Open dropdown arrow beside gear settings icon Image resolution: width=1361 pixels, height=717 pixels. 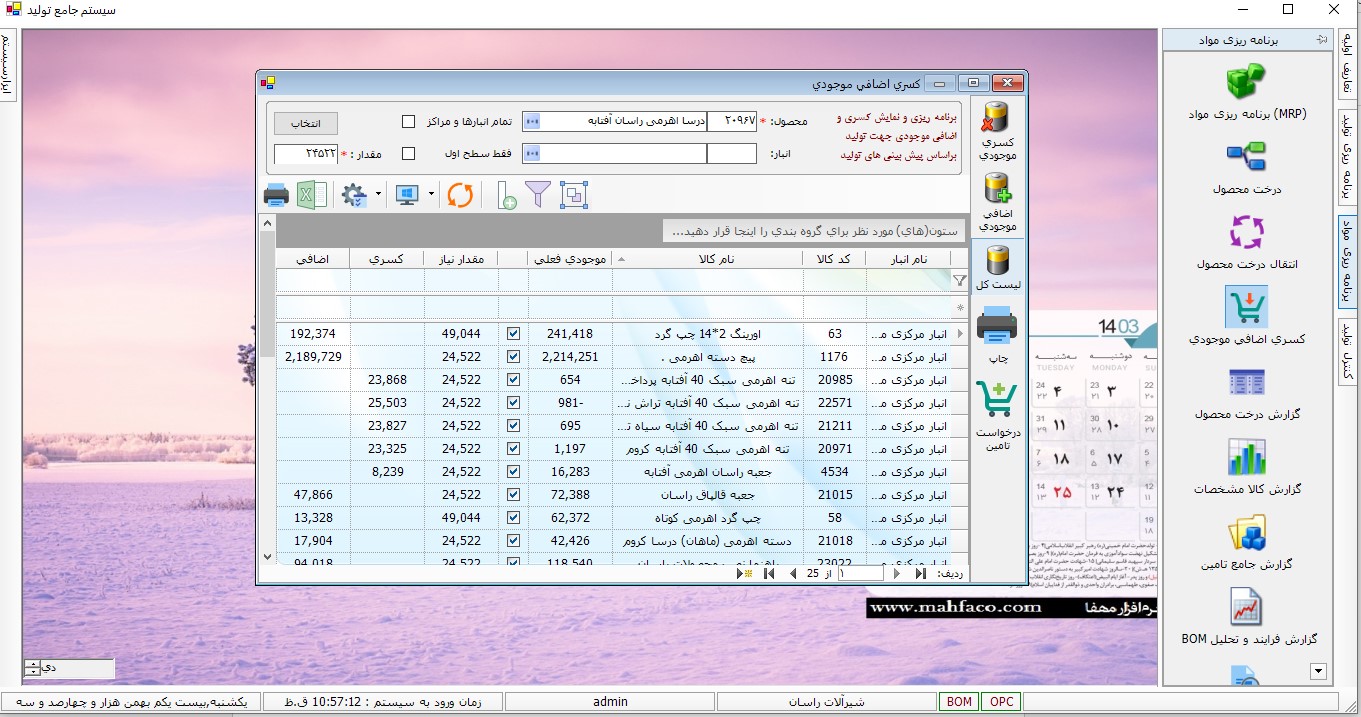378,195
